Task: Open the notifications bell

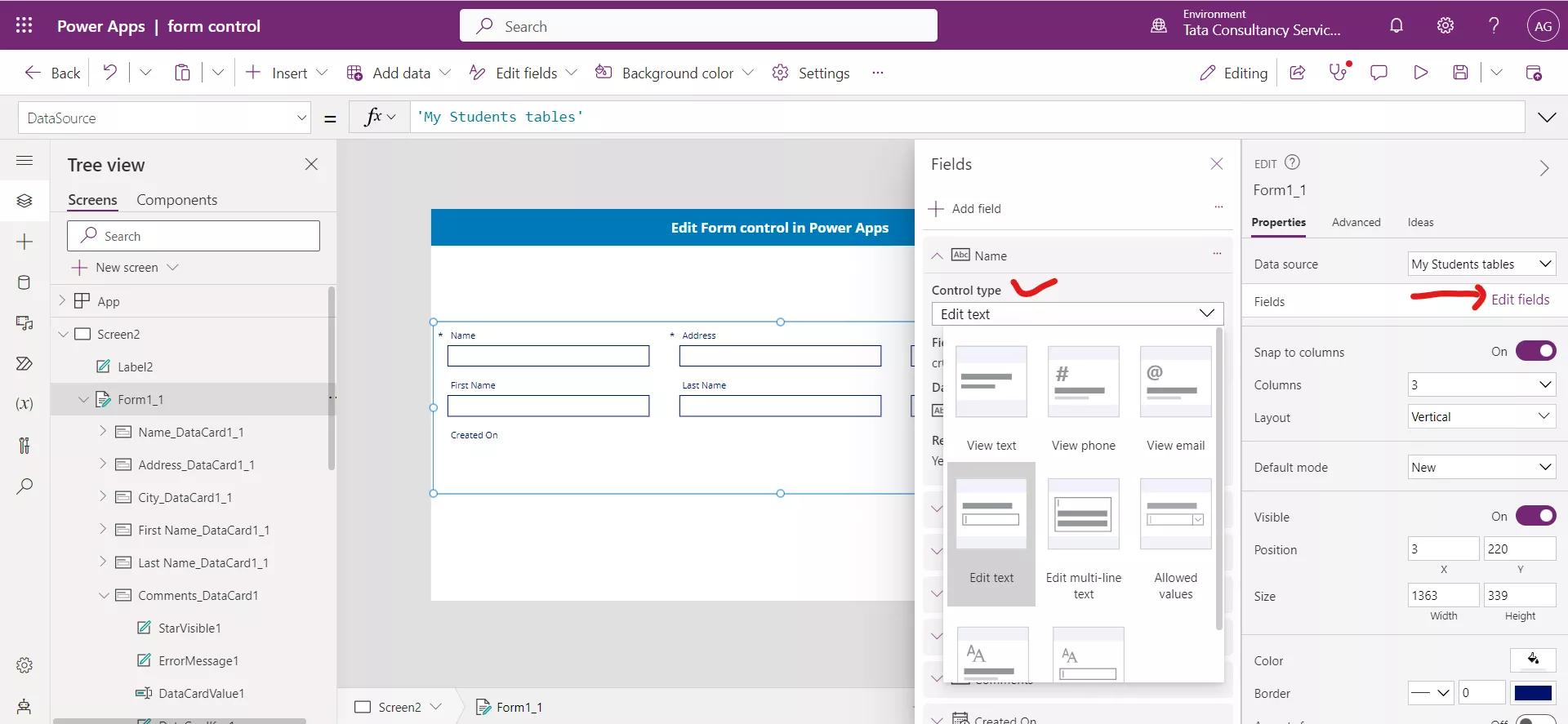Action: point(1396,25)
